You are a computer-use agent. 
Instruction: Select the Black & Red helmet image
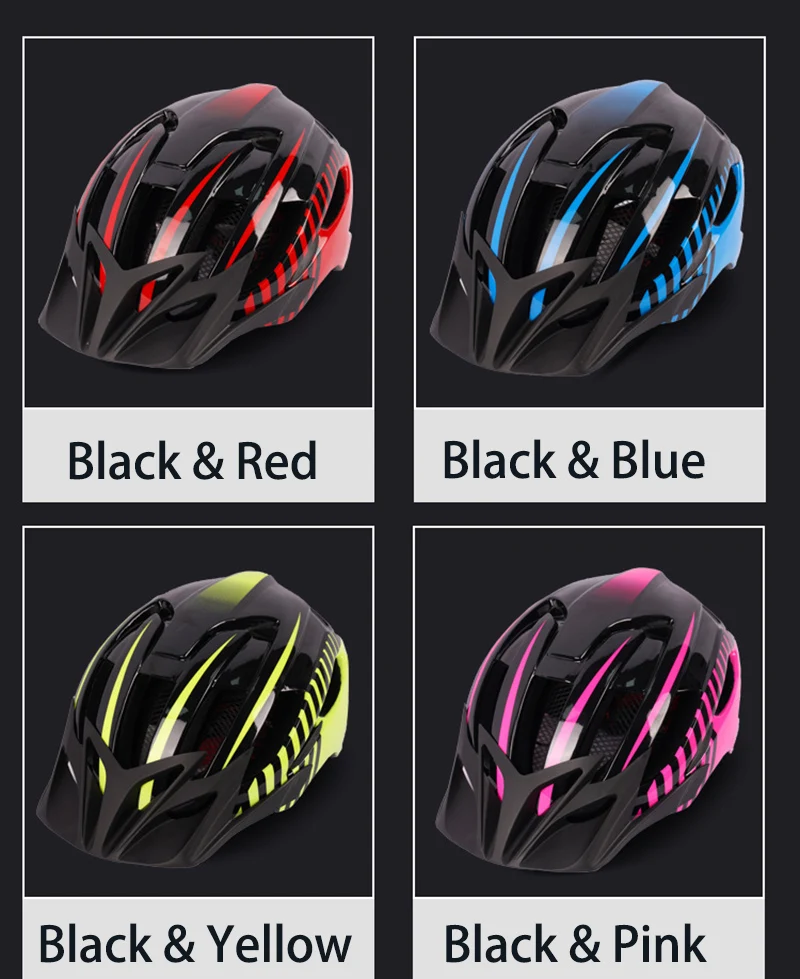[198, 222]
